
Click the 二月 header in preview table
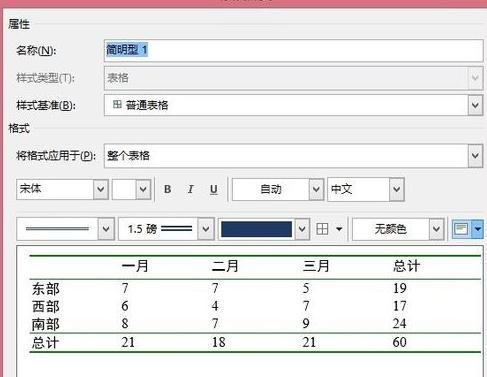pyautogui.click(x=225, y=266)
